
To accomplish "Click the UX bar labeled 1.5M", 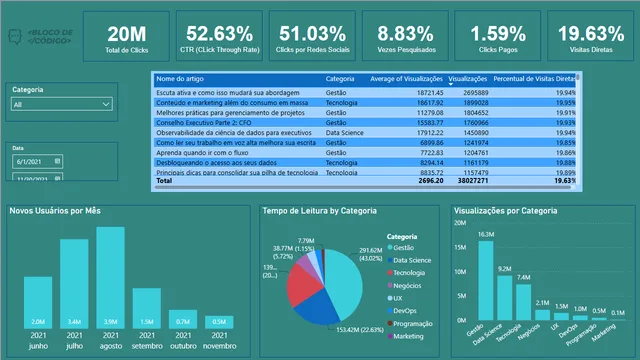I will tap(561, 316).
